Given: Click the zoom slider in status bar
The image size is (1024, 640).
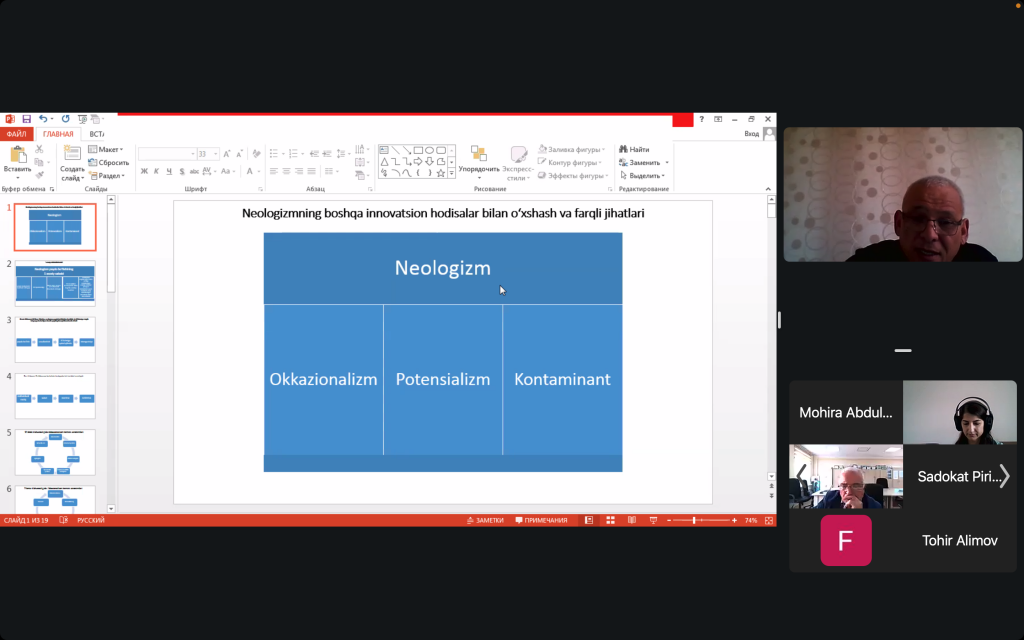Looking at the screenshot, I should [694, 520].
